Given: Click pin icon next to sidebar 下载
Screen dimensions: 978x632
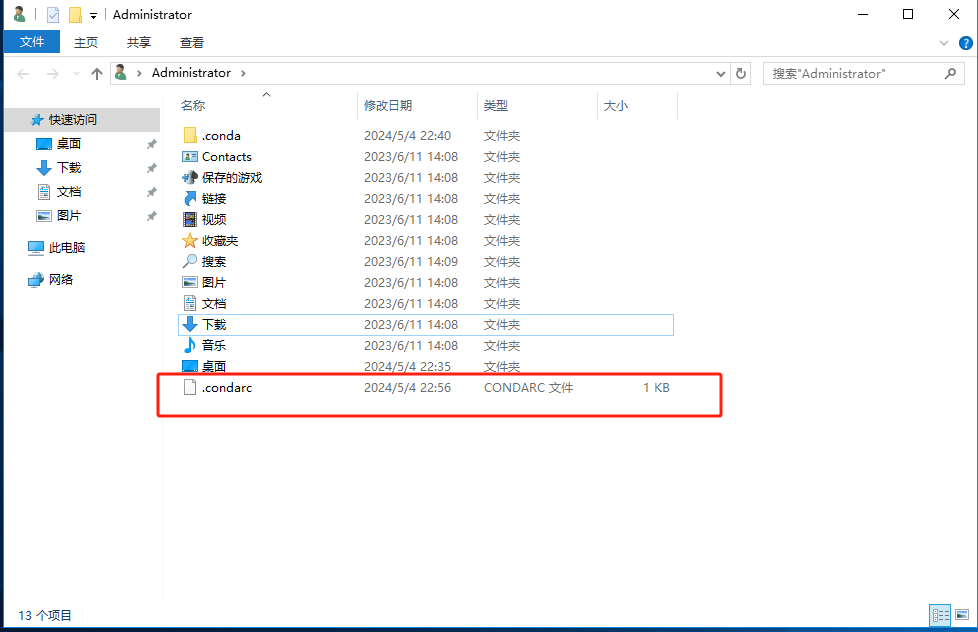Looking at the screenshot, I should [x=151, y=168].
